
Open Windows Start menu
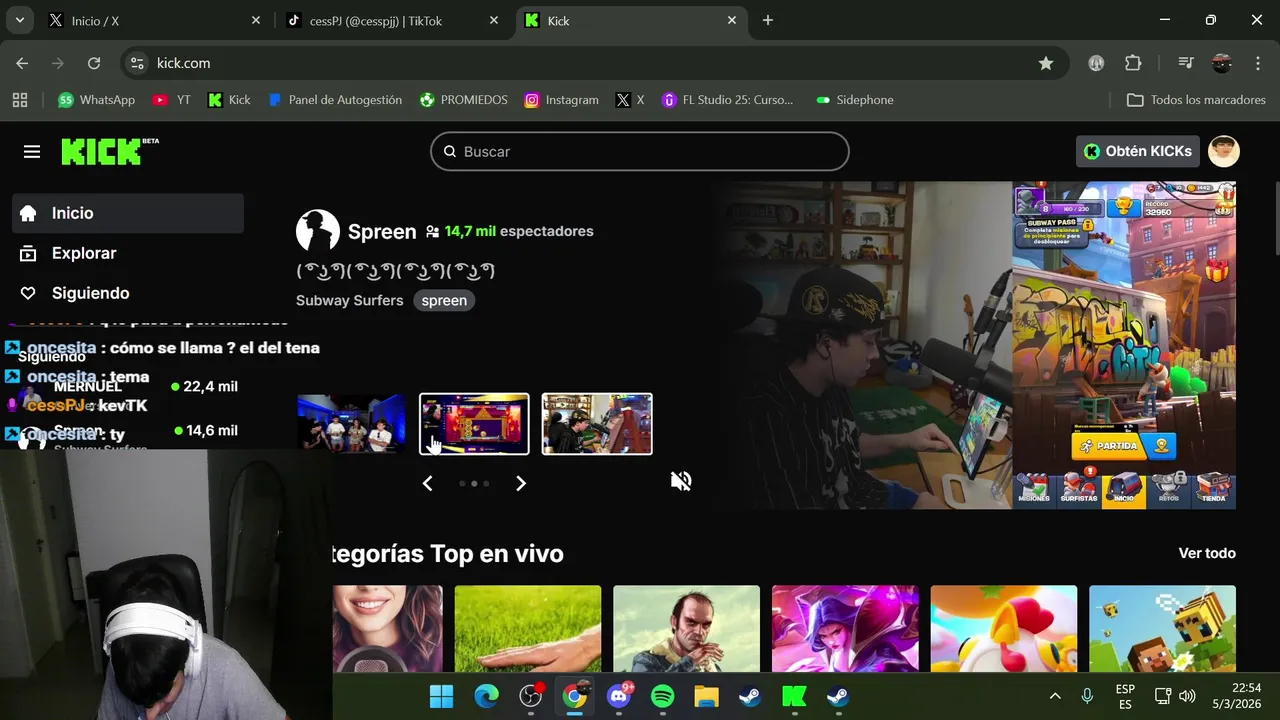[441, 696]
